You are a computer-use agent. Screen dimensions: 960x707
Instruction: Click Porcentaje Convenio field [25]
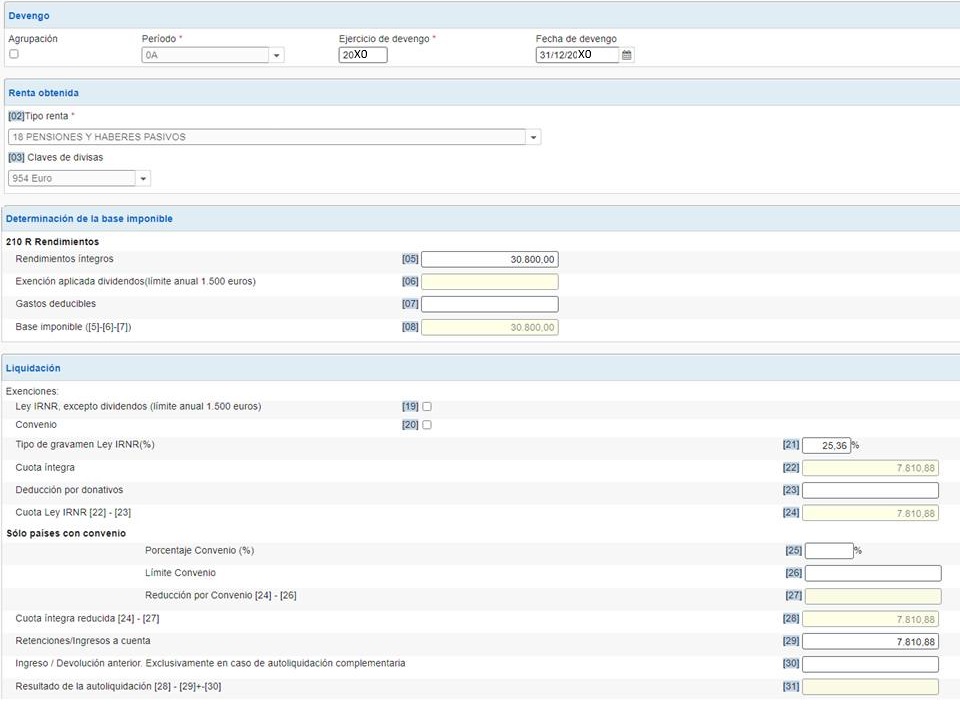[830, 551]
